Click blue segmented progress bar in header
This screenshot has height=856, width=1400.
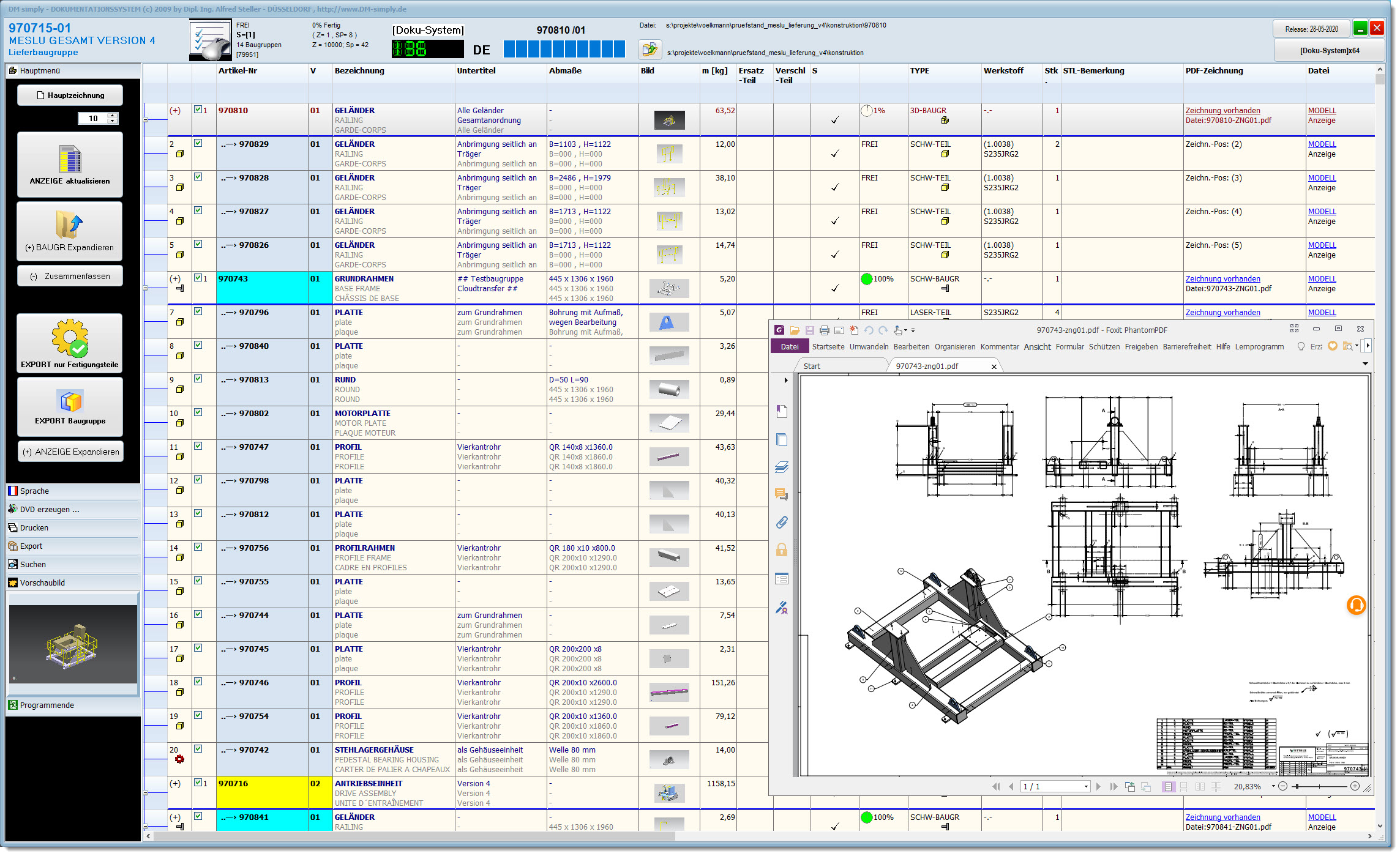point(564,49)
